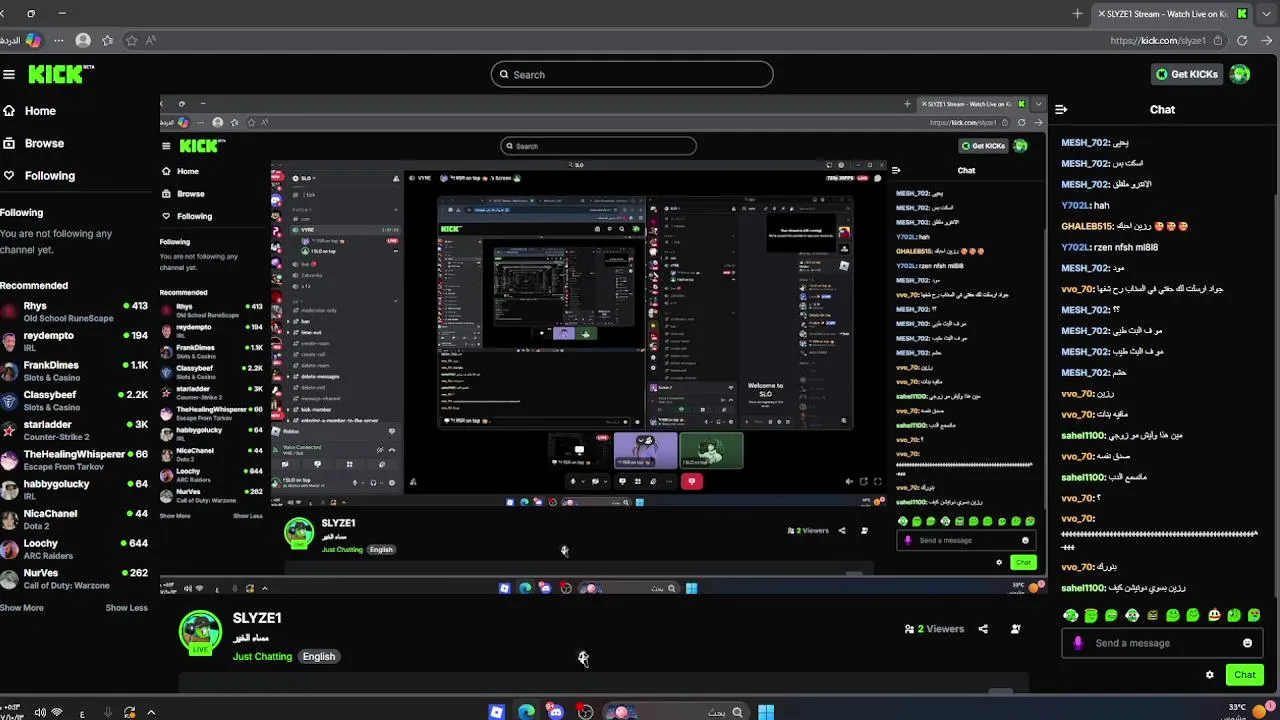Click the Wi-Fi icon in the system tray
This screenshot has height=720, width=1280.
coord(57,713)
